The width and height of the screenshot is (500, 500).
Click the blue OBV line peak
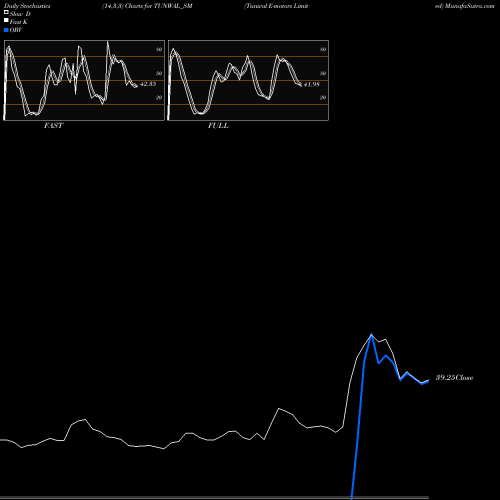(x=371, y=334)
